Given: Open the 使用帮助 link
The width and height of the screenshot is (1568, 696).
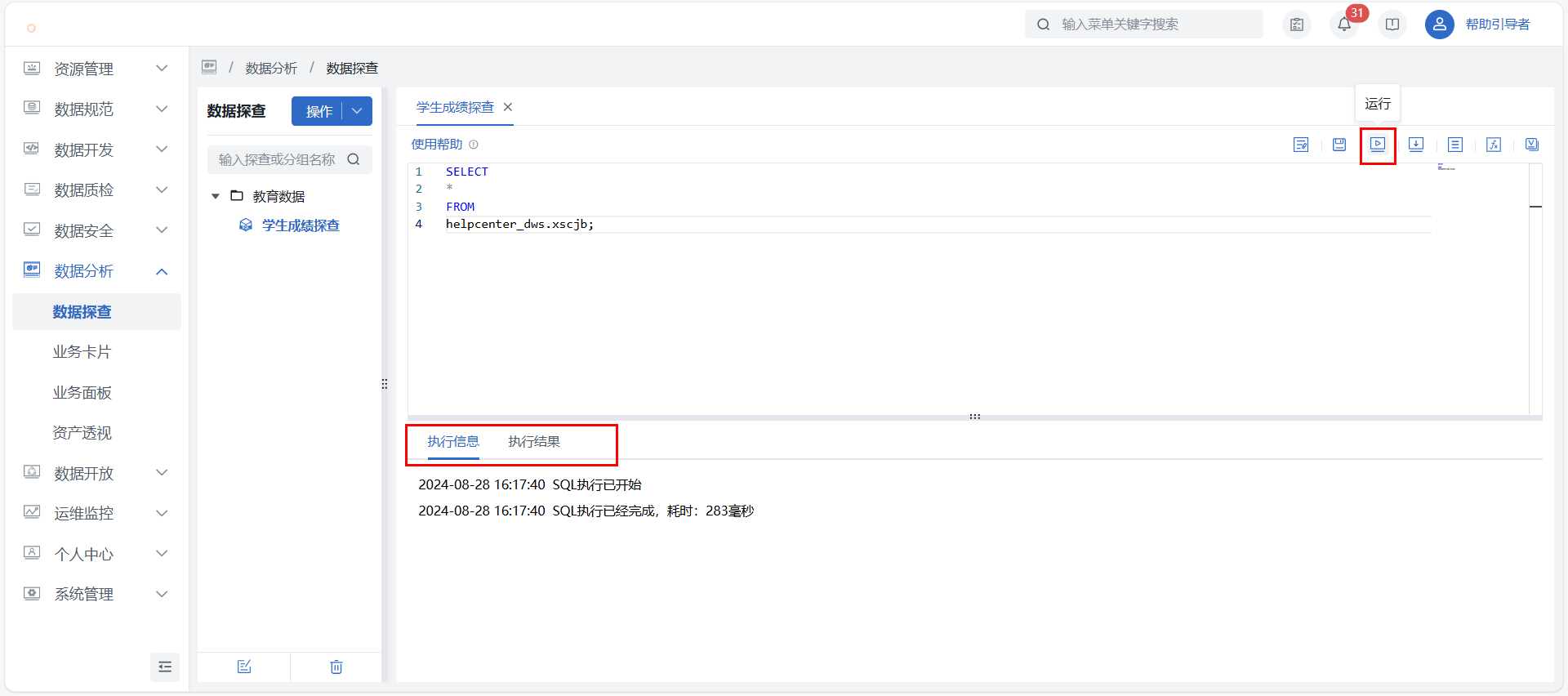Looking at the screenshot, I should [437, 145].
